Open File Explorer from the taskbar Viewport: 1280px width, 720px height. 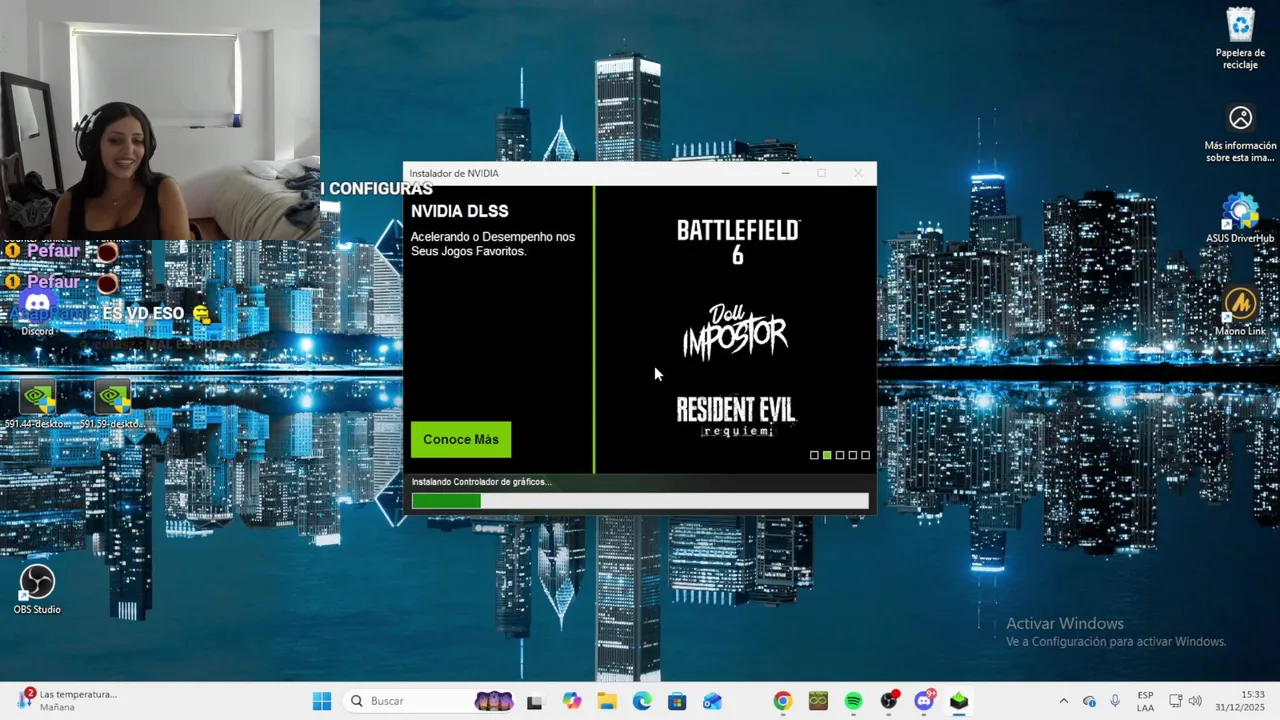click(x=607, y=701)
